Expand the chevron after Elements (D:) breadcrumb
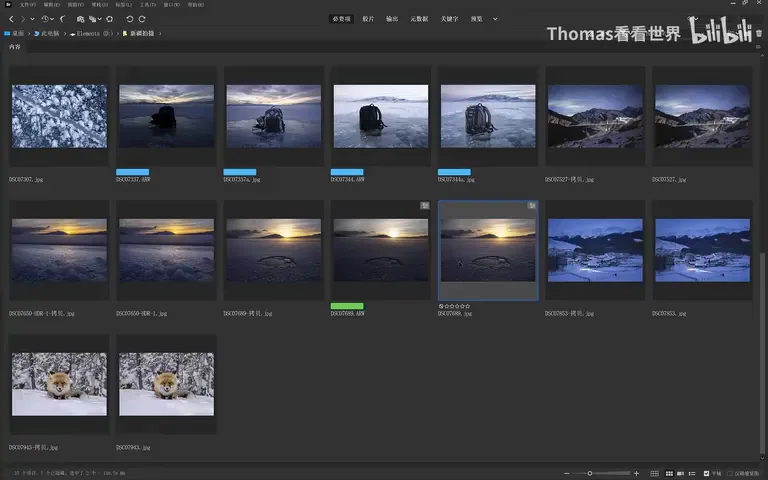Viewport: 768px width, 480px height. [x=118, y=33]
